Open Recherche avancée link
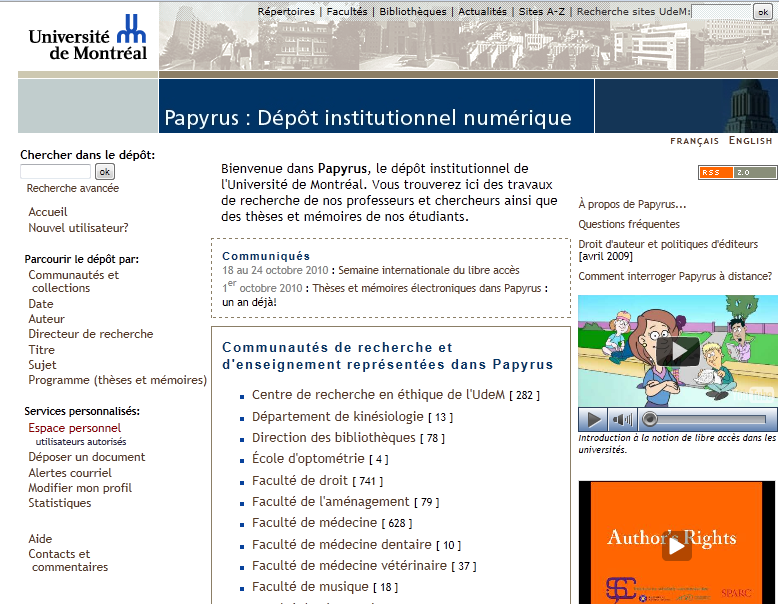 73,188
